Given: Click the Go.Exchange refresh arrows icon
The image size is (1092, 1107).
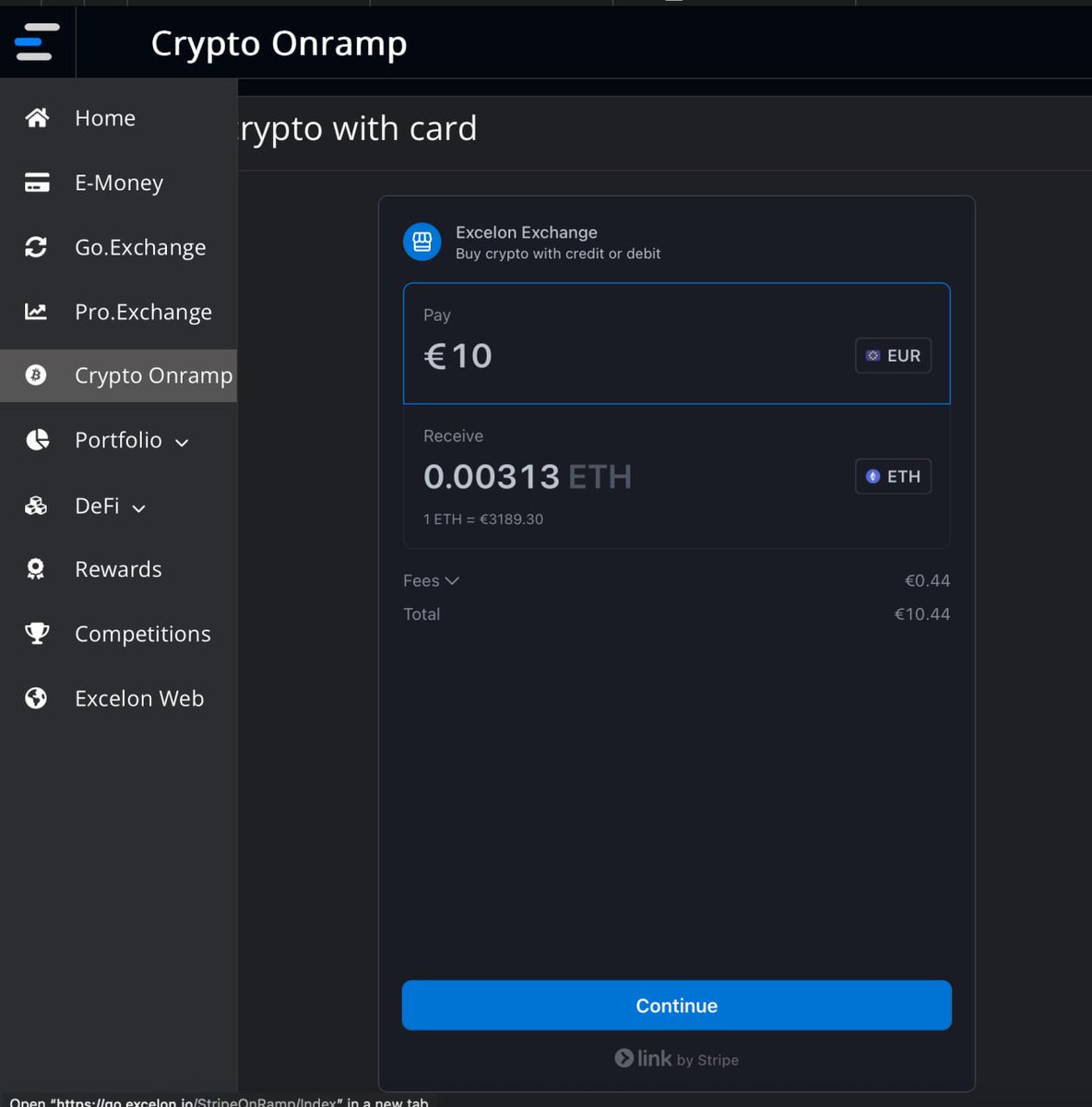Looking at the screenshot, I should [36, 247].
